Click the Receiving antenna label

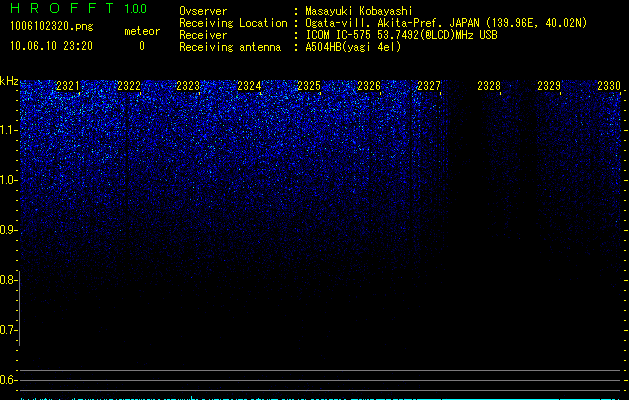pos(230,47)
